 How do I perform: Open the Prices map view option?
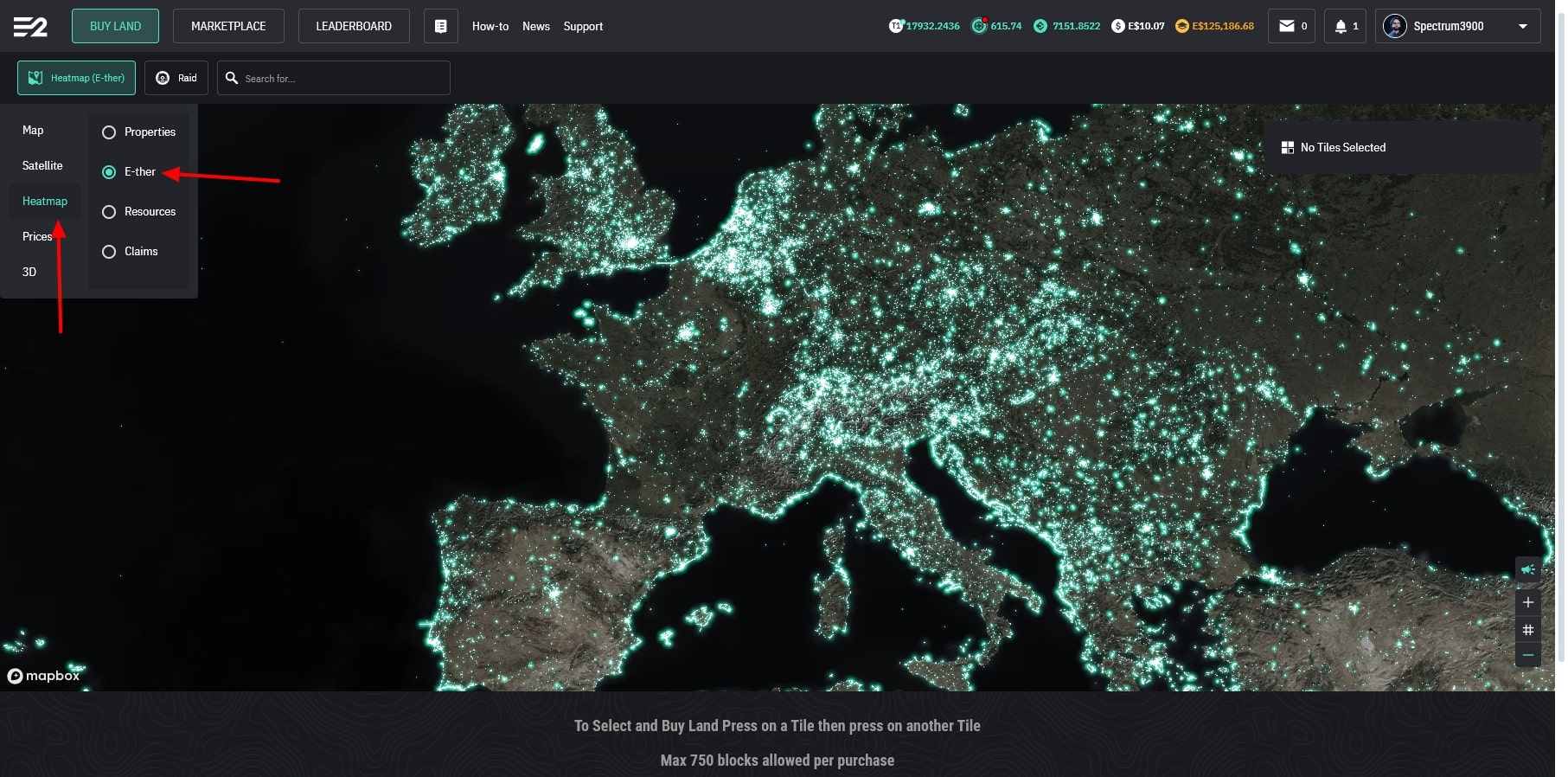click(36, 236)
